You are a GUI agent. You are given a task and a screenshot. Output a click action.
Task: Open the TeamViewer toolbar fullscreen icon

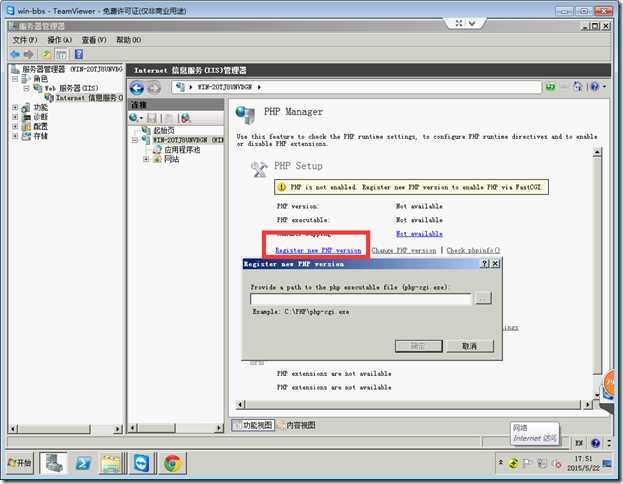click(459, 23)
